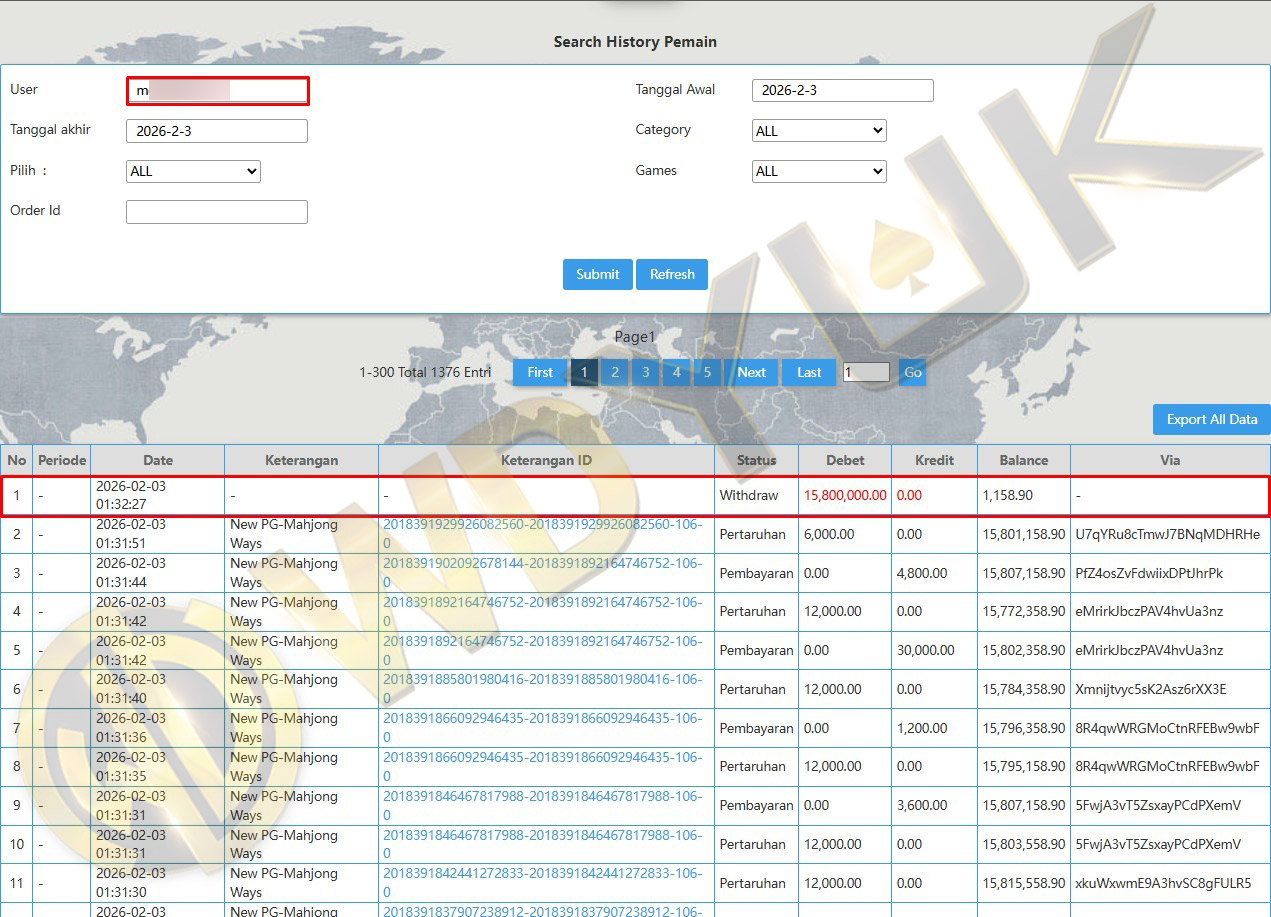1271x917 pixels.
Task: Click the Tanggal Awal date field
Action: point(842,91)
